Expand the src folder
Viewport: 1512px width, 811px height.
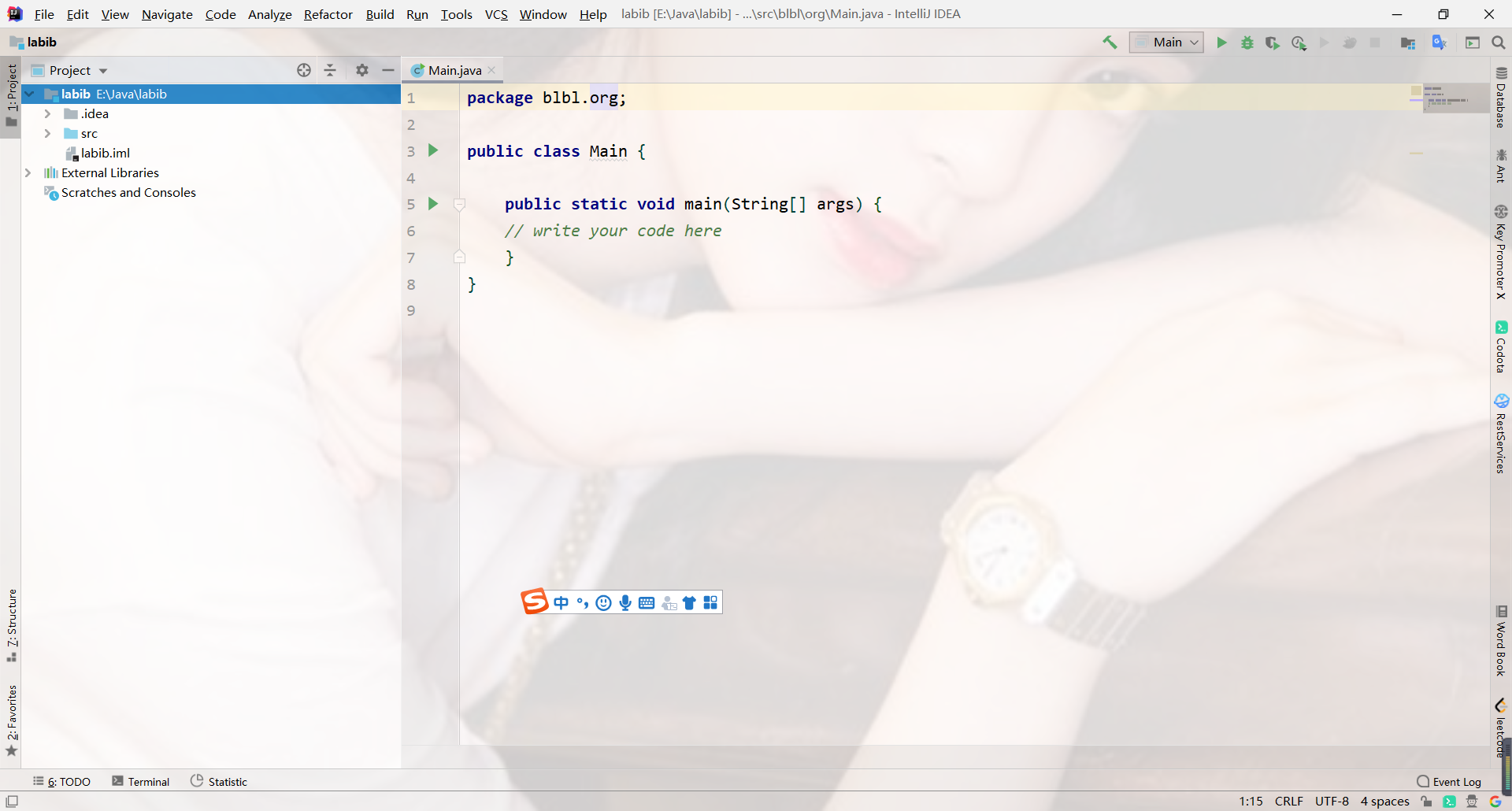pos(48,134)
